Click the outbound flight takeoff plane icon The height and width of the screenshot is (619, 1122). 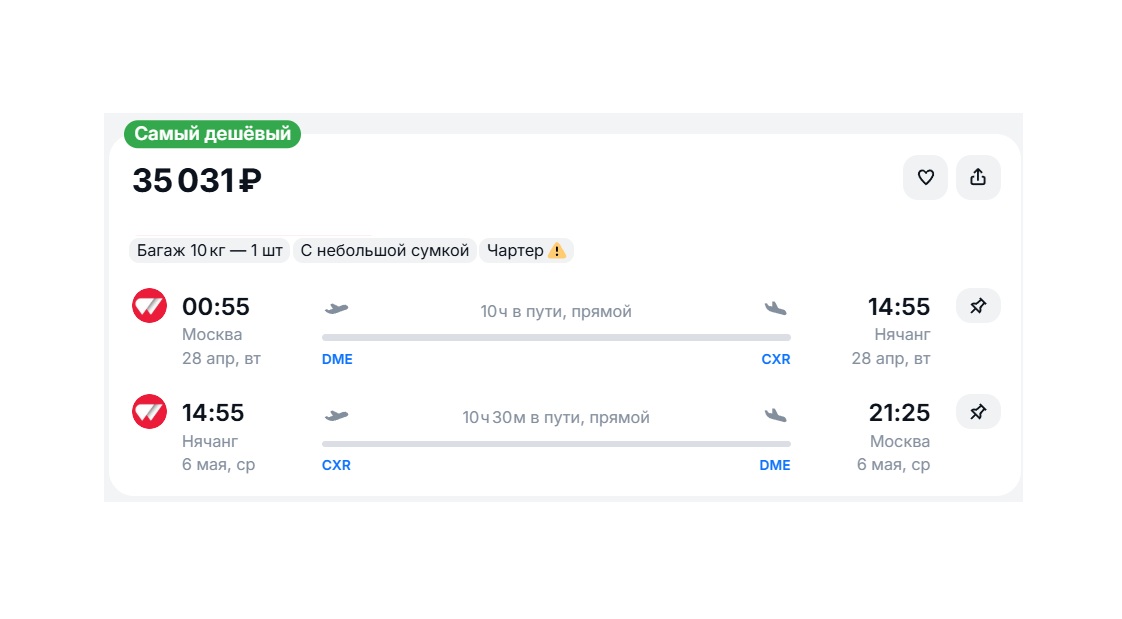coord(337,309)
